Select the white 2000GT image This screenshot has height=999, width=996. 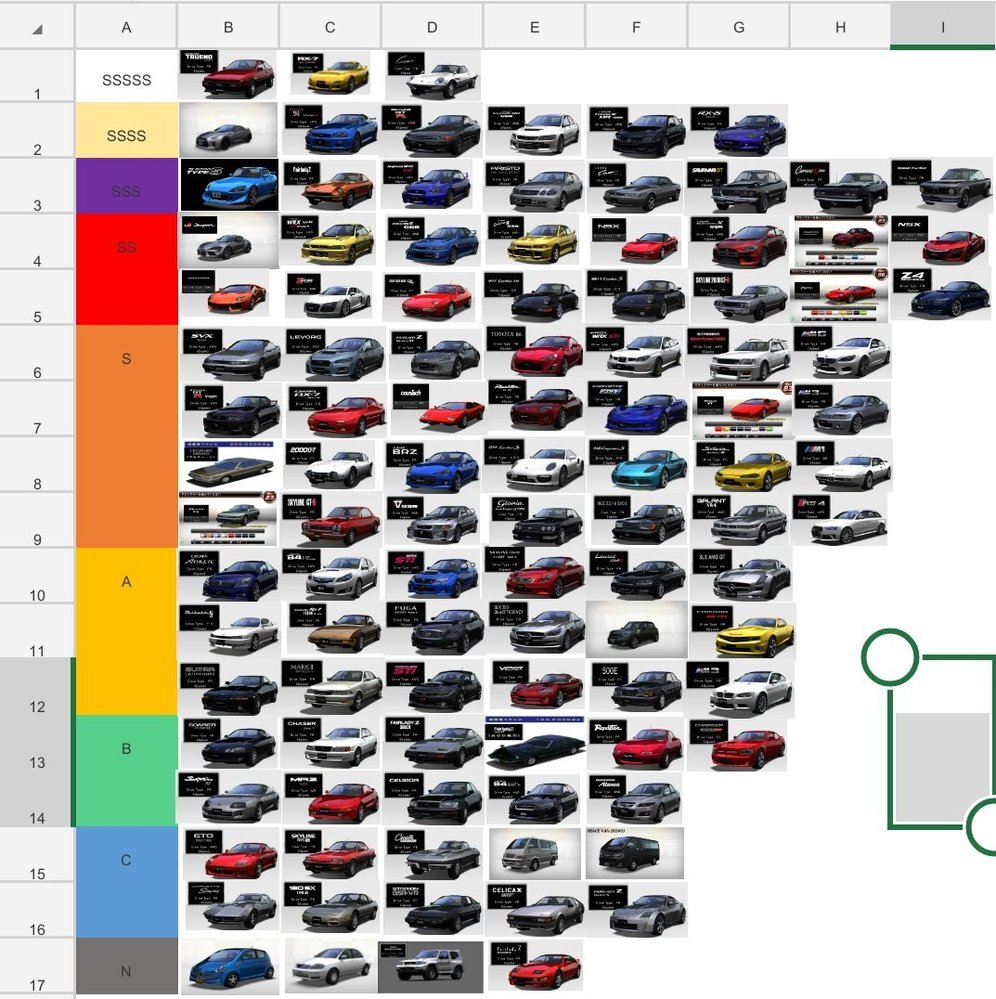coord(330,464)
